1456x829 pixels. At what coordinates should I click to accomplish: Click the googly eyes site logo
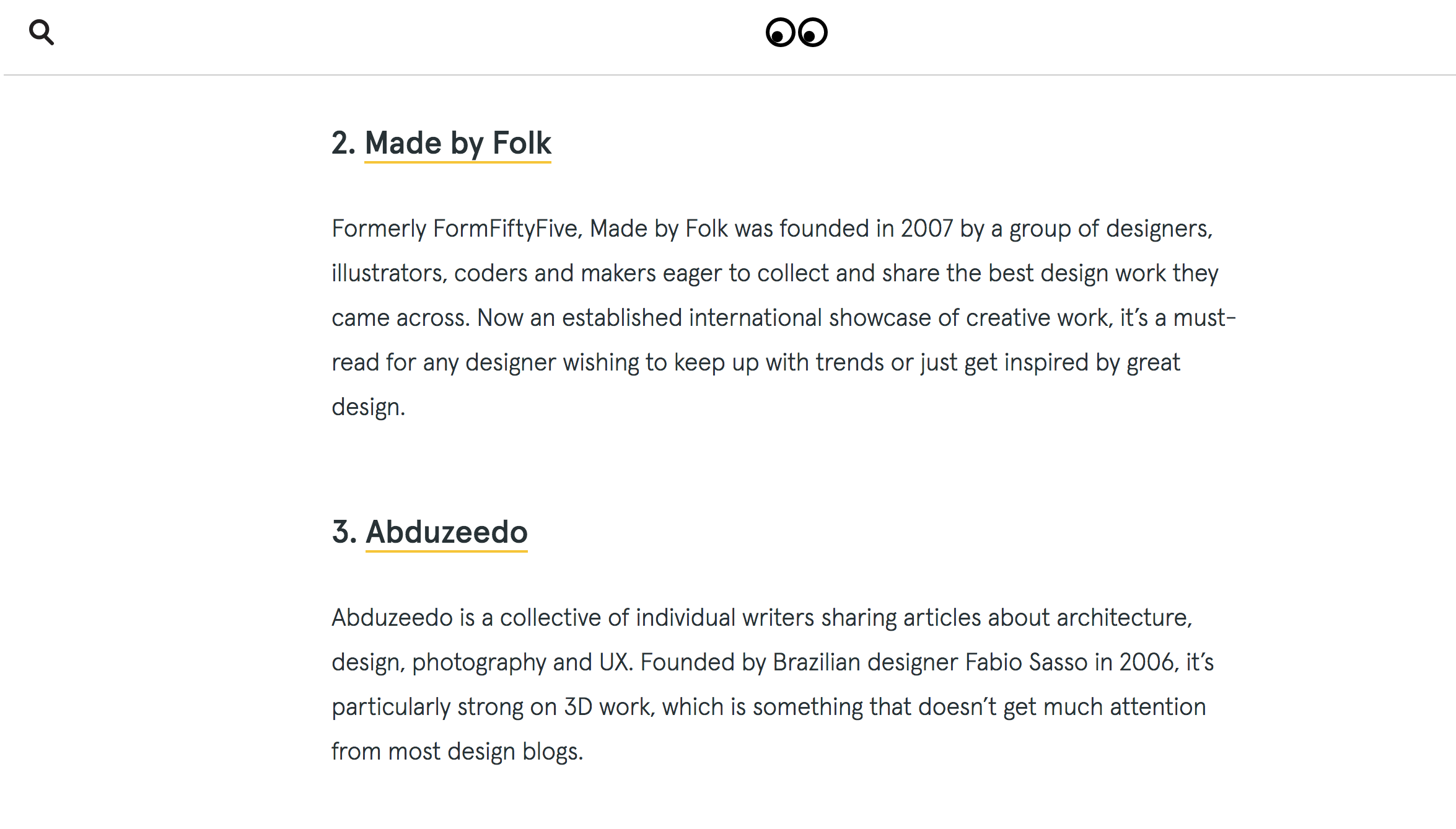796,32
